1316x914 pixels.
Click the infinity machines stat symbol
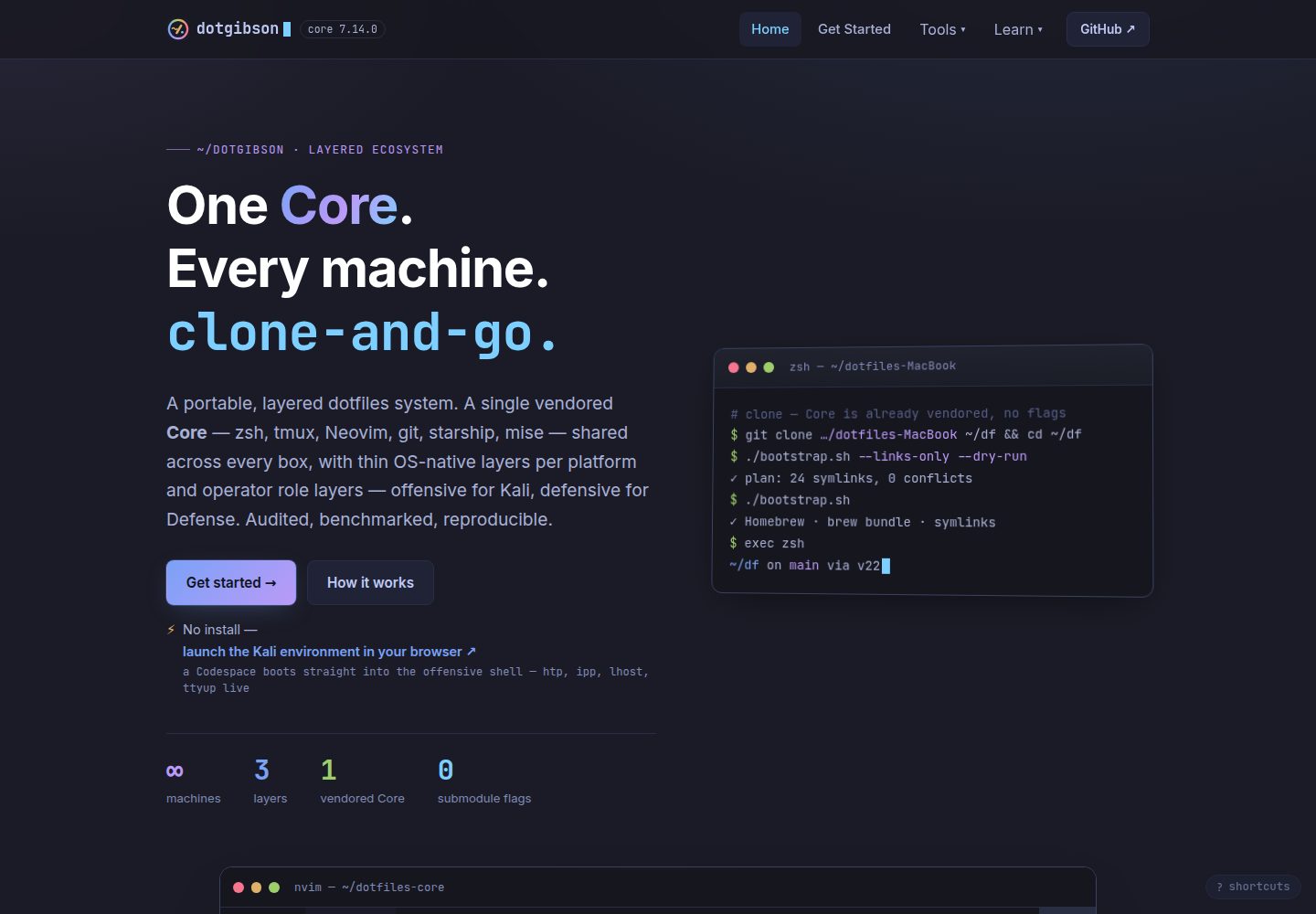pyautogui.click(x=175, y=771)
